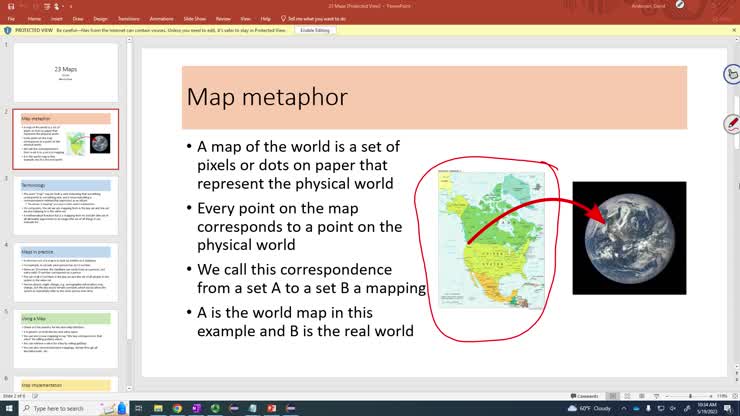Select the Maps in practice slide thumbnail
Image resolution: width=740 pixels, height=416 pixels.
click(66, 272)
